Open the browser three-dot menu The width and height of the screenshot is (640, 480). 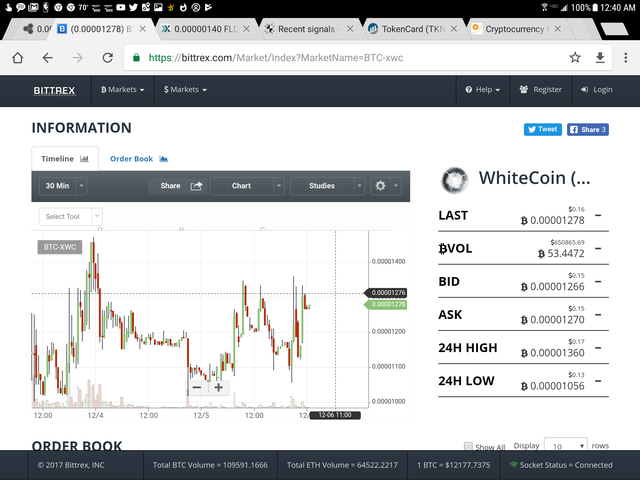pyautogui.click(x=625, y=58)
